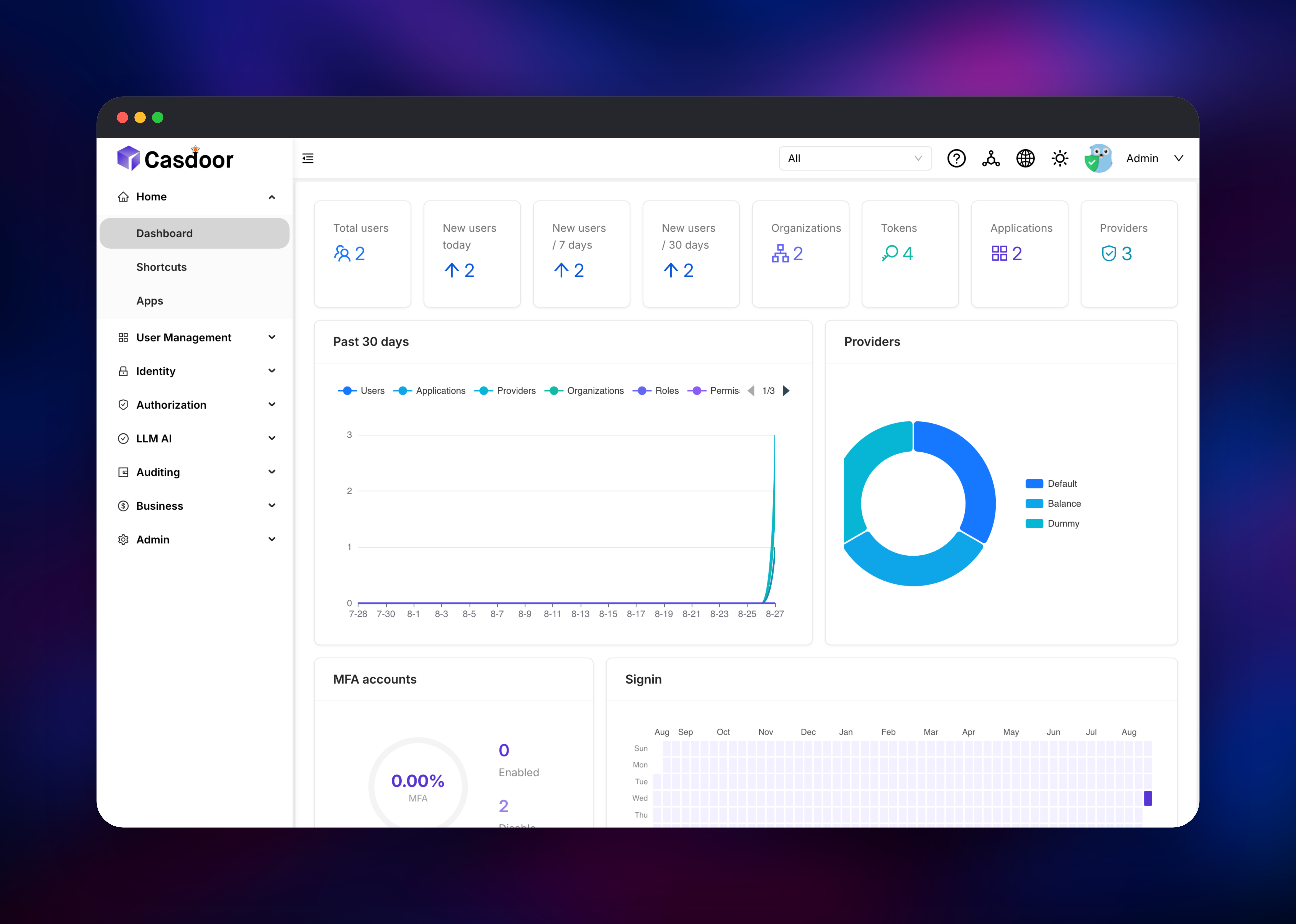This screenshot has width=1296, height=924.
Task: Click the Organizations hierarchy icon
Action: (x=780, y=253)
